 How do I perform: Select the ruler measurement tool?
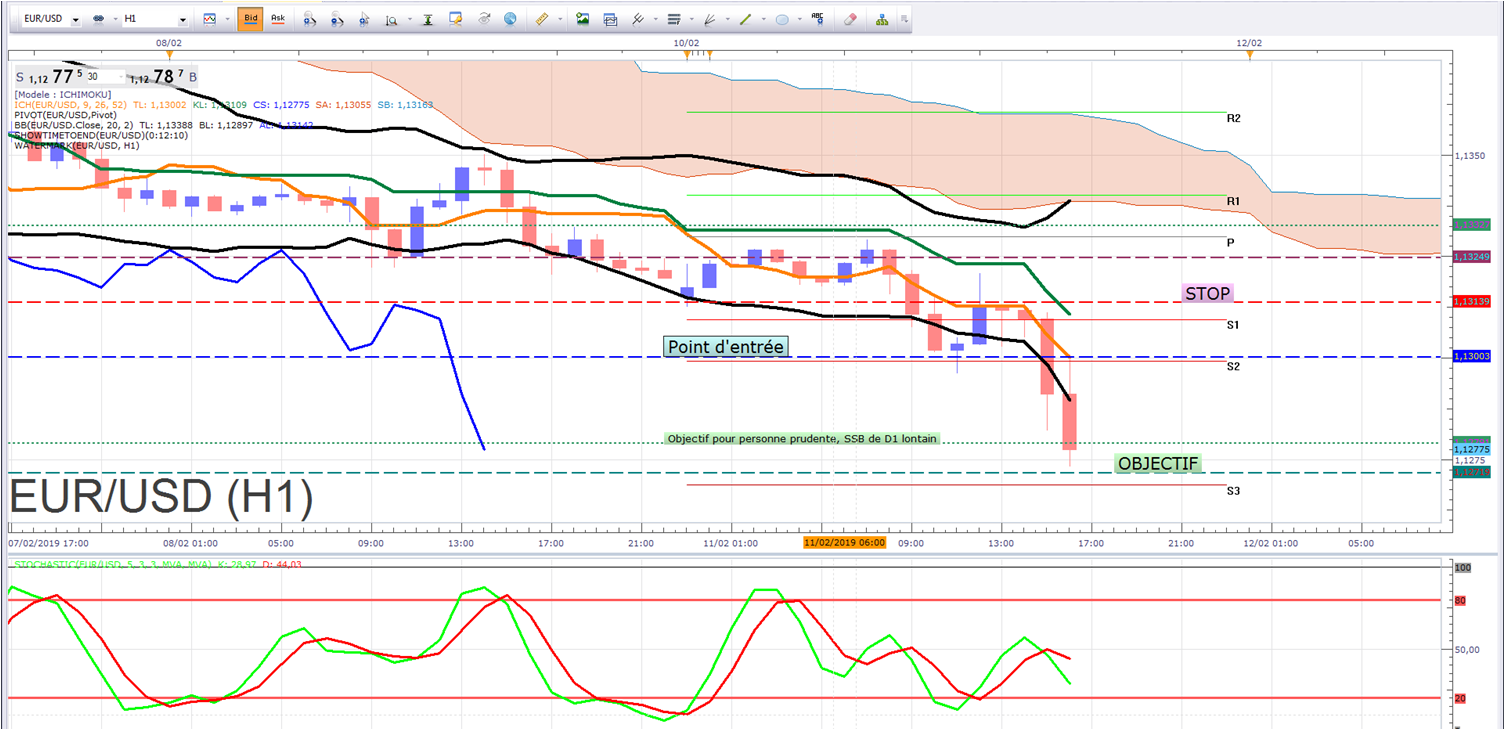542,19
